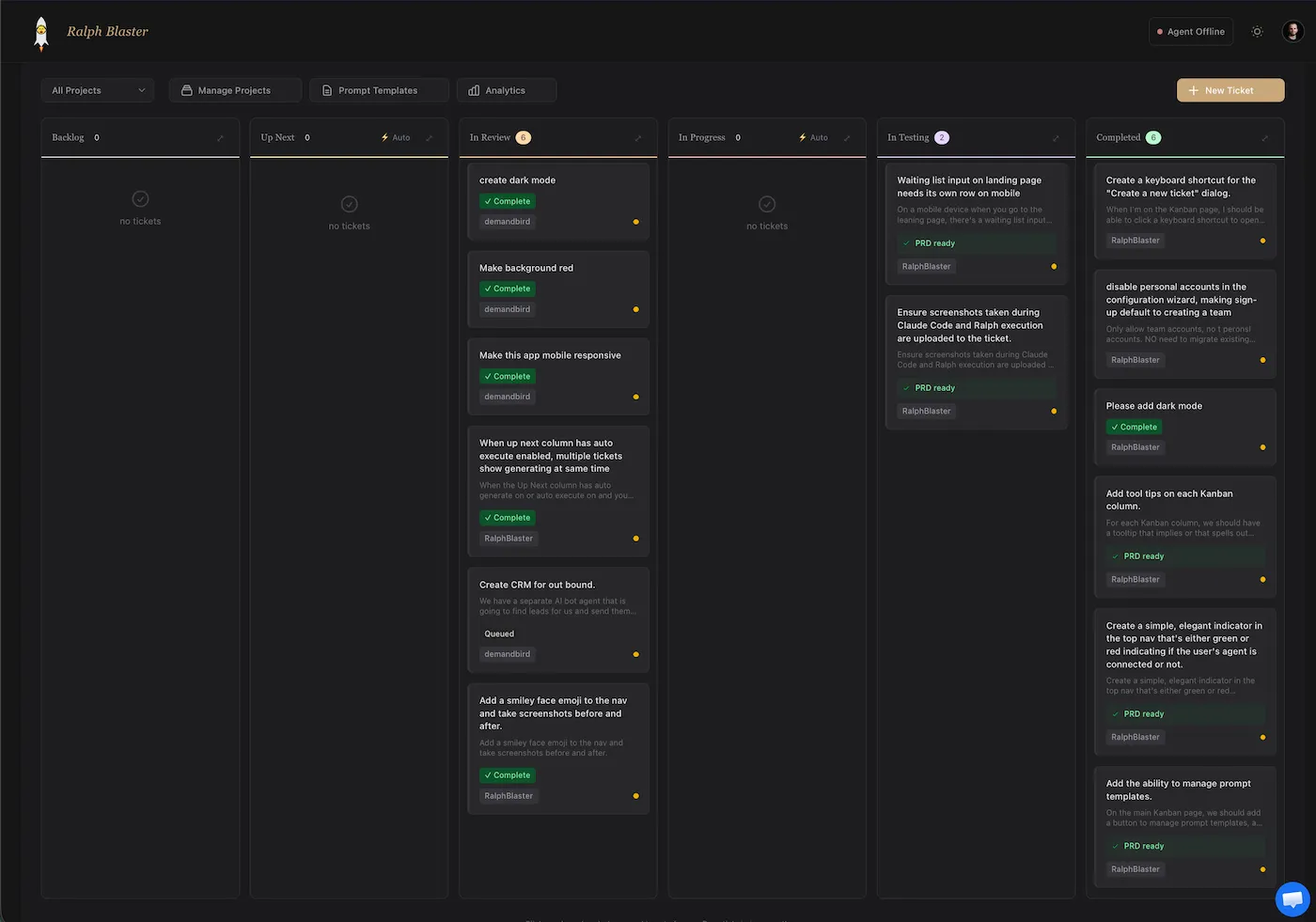Expand the Completed column fullscreen

coord(1264,136)
